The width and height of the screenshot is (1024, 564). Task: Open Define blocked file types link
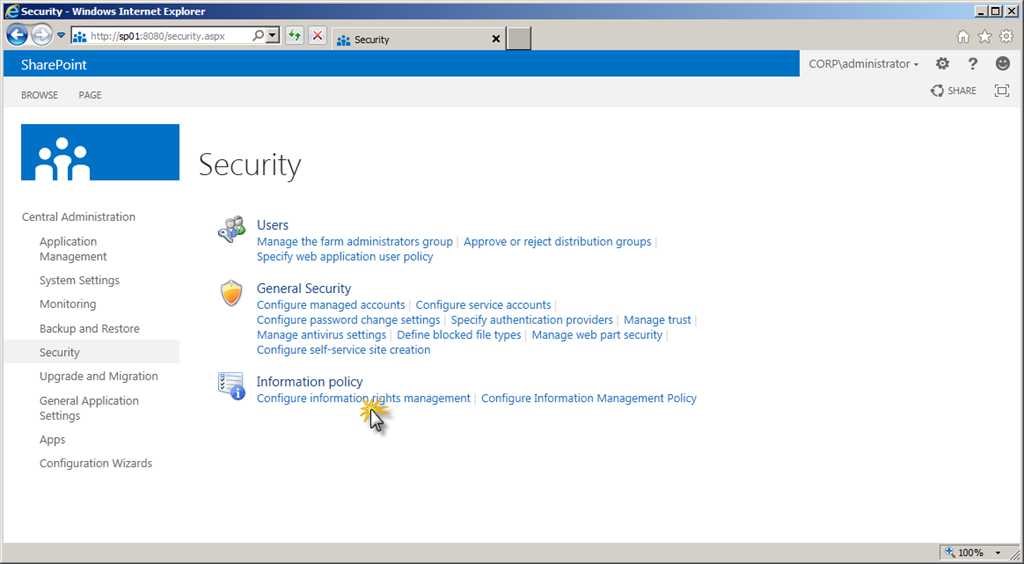tap(459, 335)
